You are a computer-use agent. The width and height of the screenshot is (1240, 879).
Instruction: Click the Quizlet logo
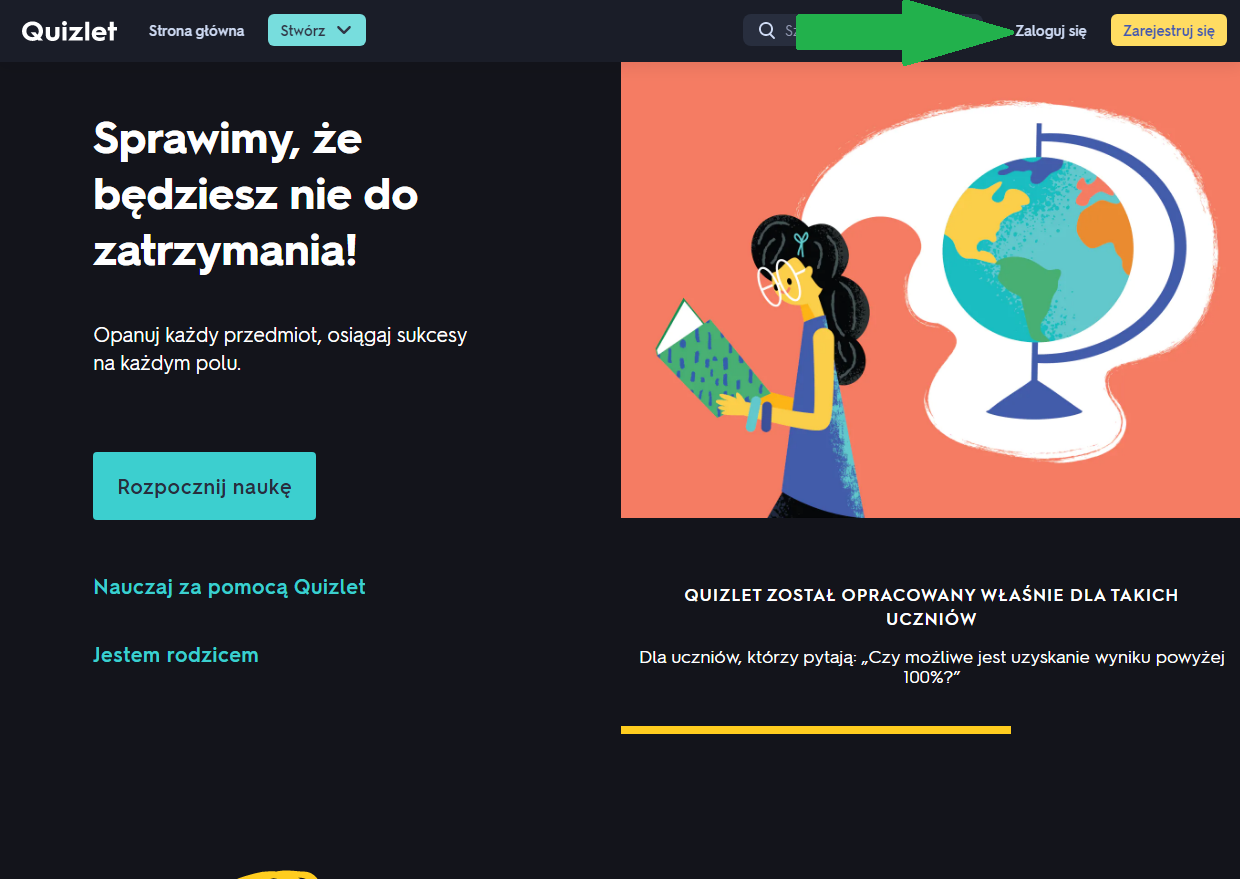(69, 31)
